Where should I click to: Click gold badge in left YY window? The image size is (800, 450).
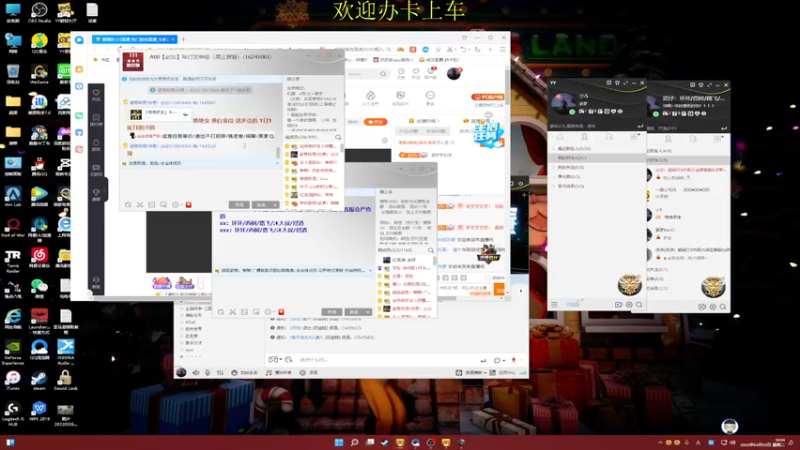coord(630,285)
